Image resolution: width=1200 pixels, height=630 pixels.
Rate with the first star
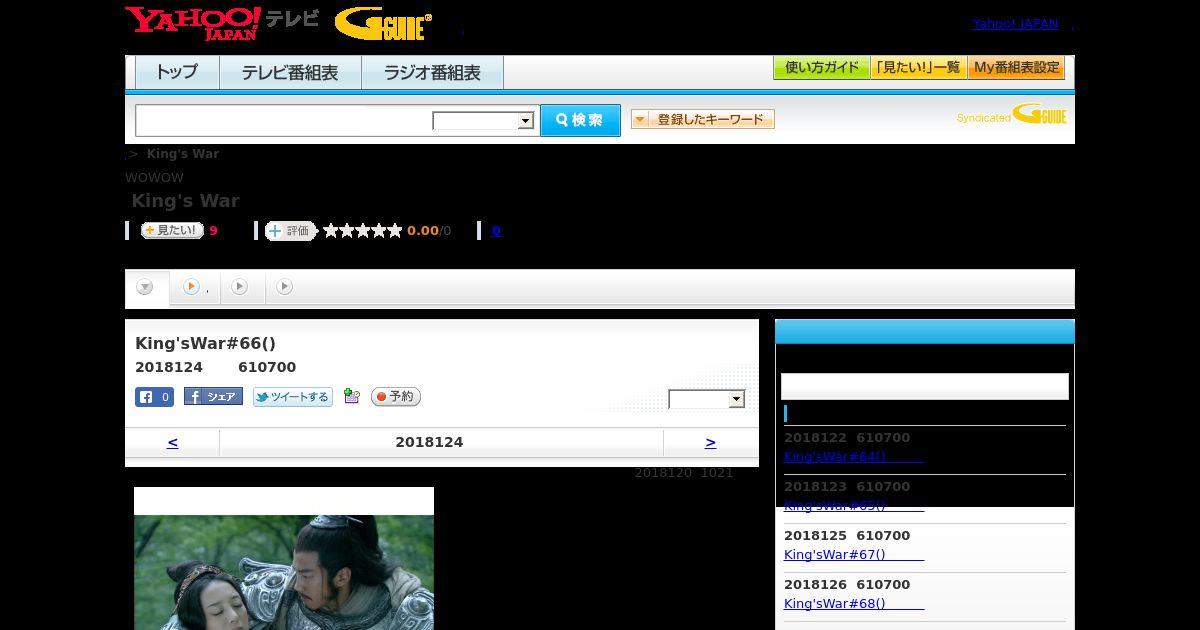coord(331,231)
